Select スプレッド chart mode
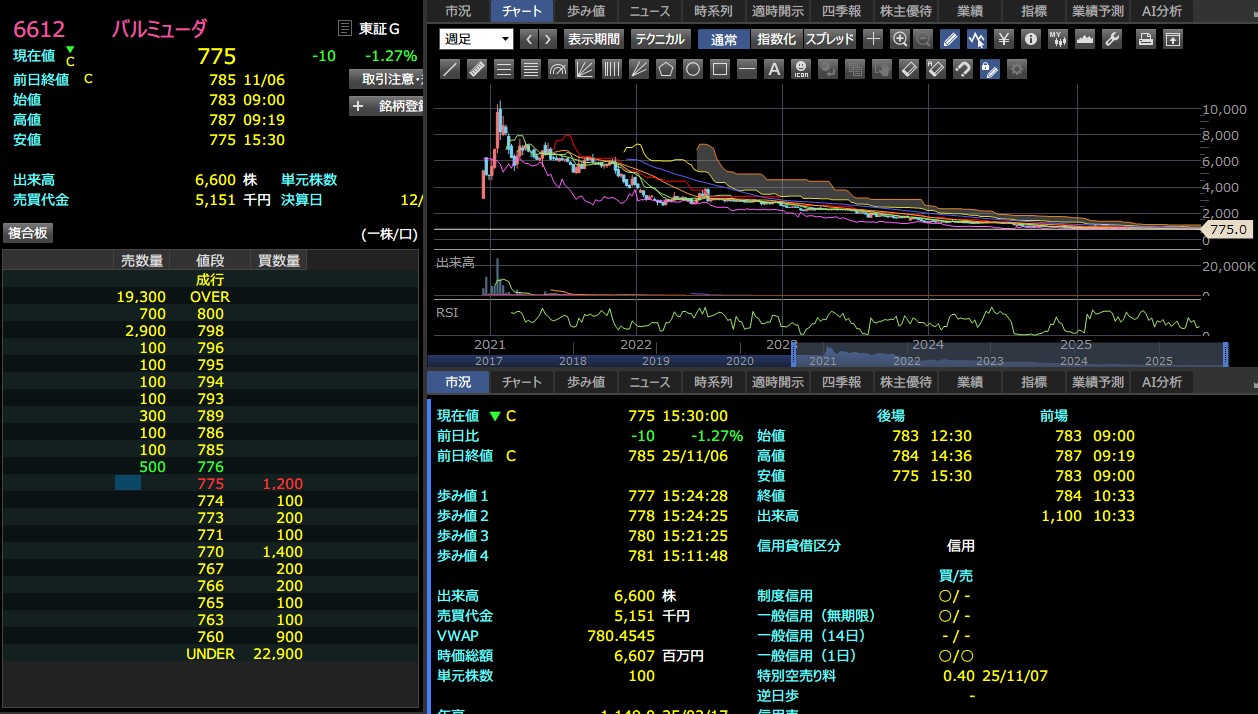Image resolution: width=1258 pixels, height=714 pixels. 830,39
